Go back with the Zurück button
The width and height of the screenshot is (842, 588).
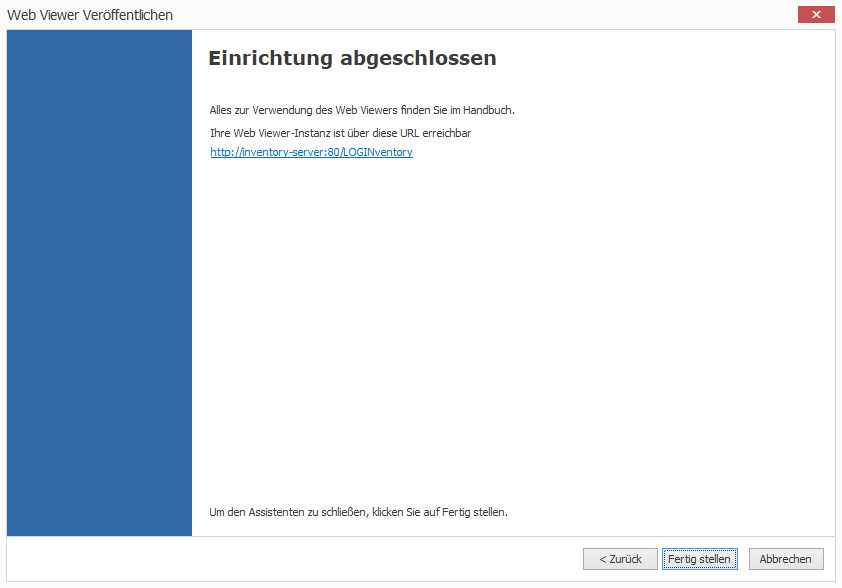click(x=620, y=559)
